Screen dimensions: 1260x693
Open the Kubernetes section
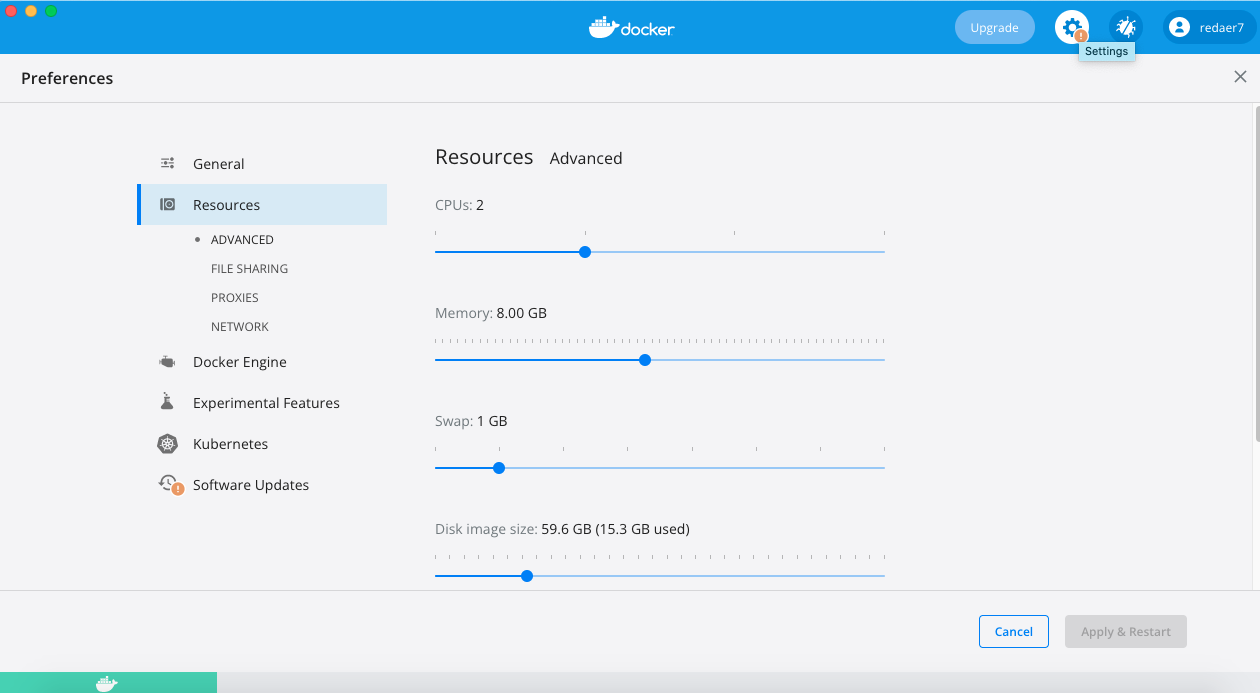tap(262, 444)
